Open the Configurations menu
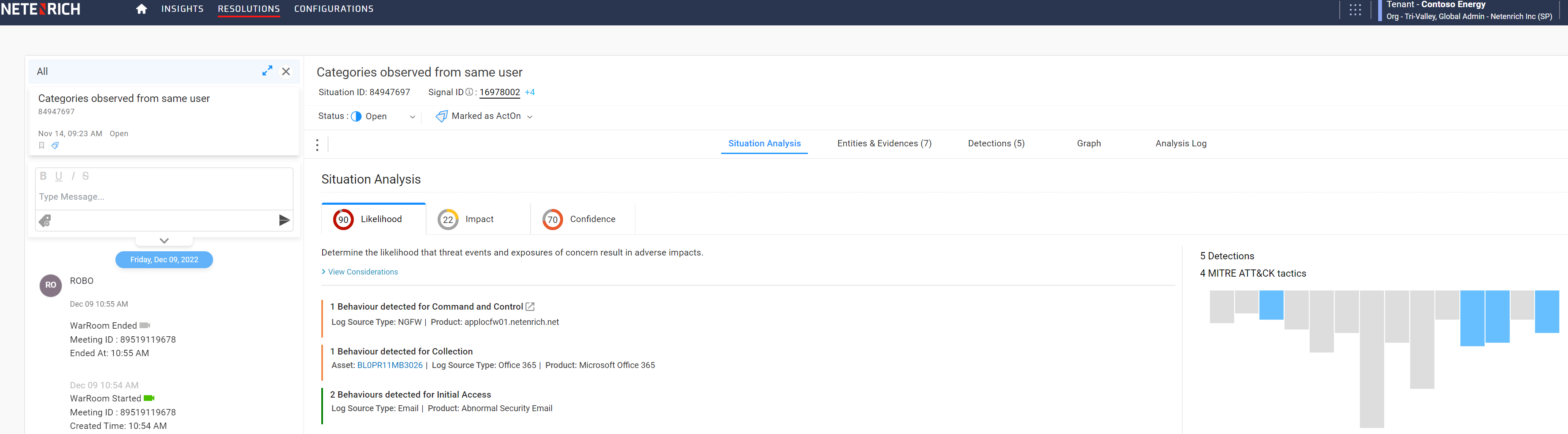The width and height of the screenshot is (1568, 434). point(334,9)
